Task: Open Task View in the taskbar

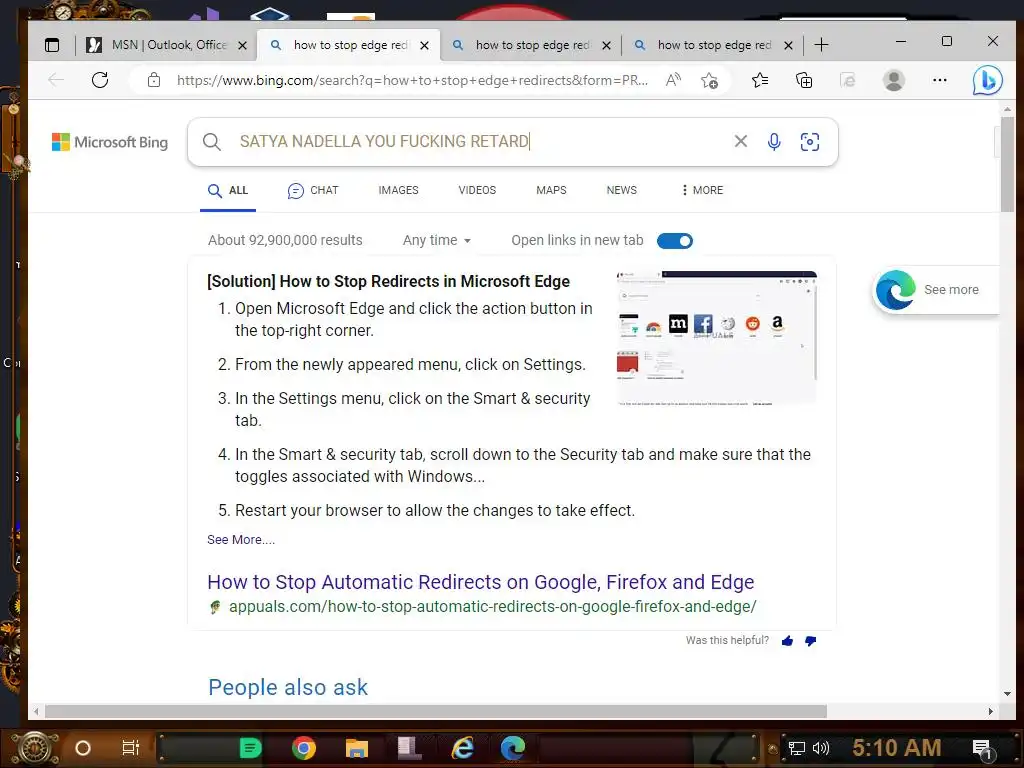Action: click(131, 748)
